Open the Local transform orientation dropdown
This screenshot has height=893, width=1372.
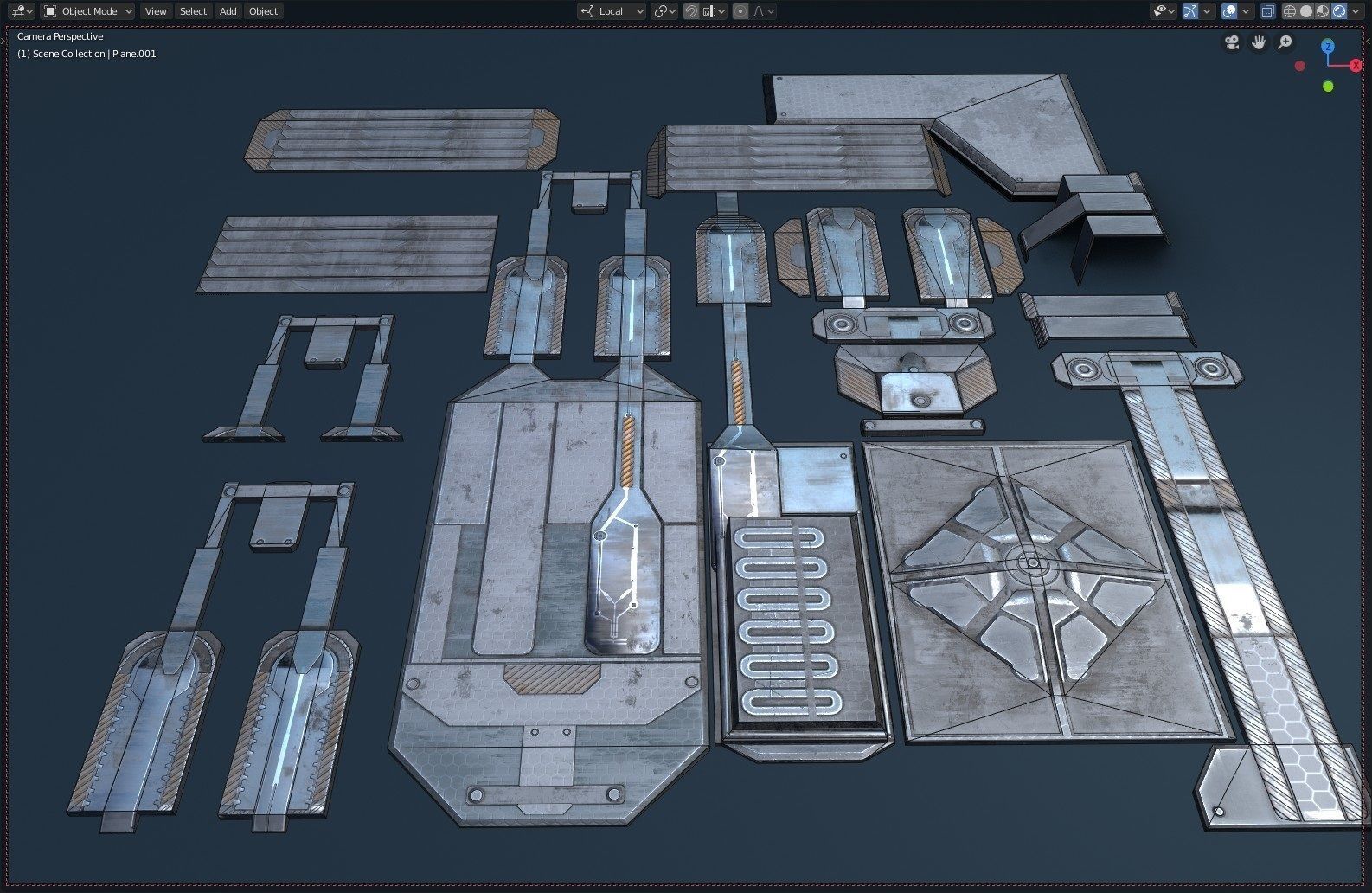(612, 11)
